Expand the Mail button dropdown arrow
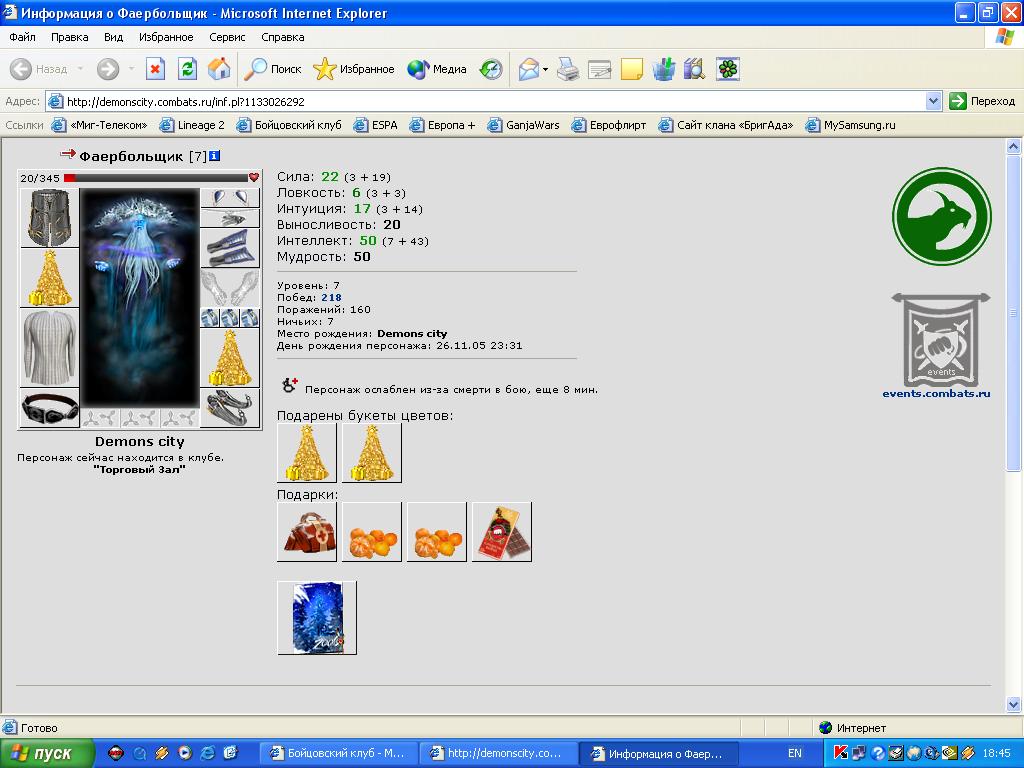Screen dimensions: 1024x768 (x=545, y=69)
